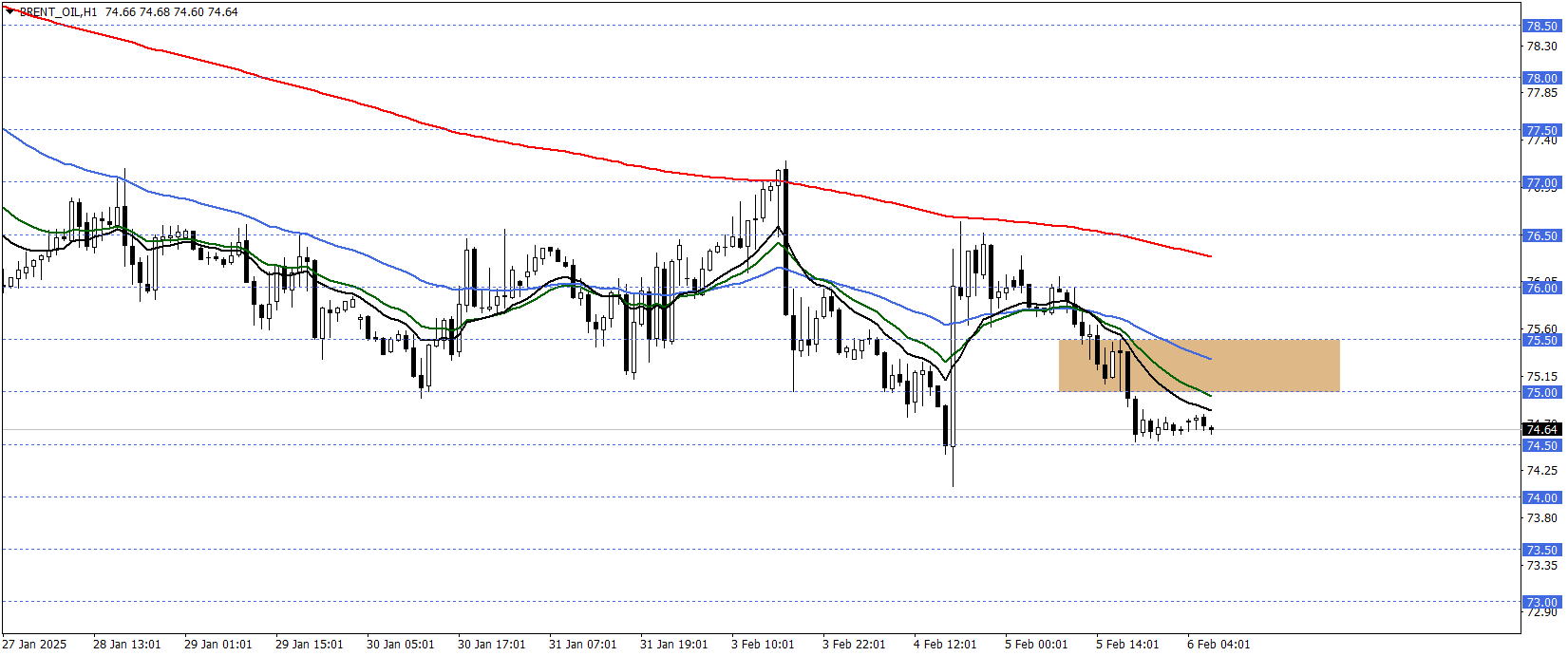This screenshot has width=1568, height=656.
Task: Click the 77.85 price scale value
Action: [x=1541, y=92]
